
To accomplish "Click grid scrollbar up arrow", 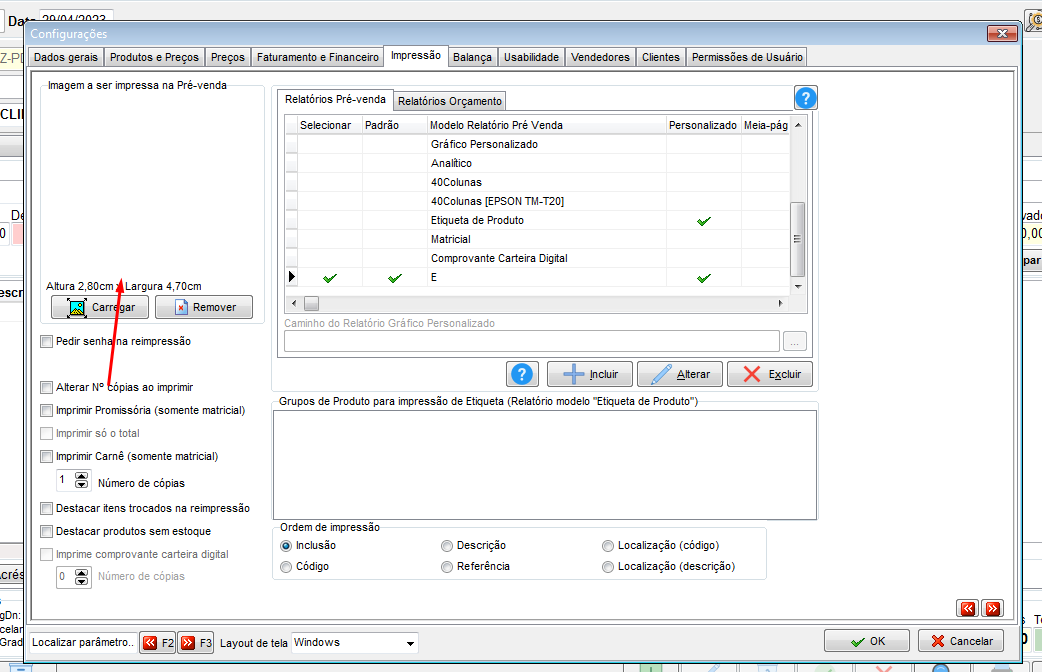I will pyautogui.click(x=798, y=125).
